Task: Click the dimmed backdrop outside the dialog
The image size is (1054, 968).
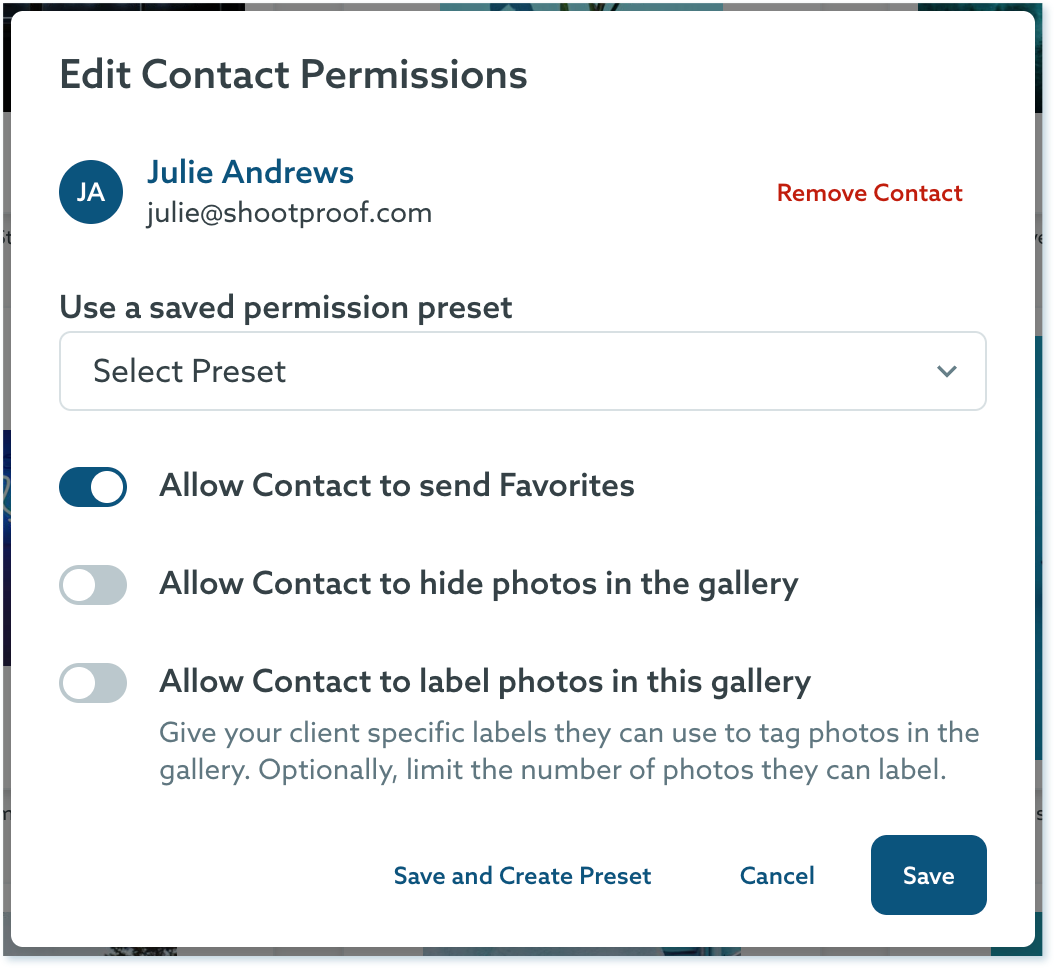Action: 1046,500
